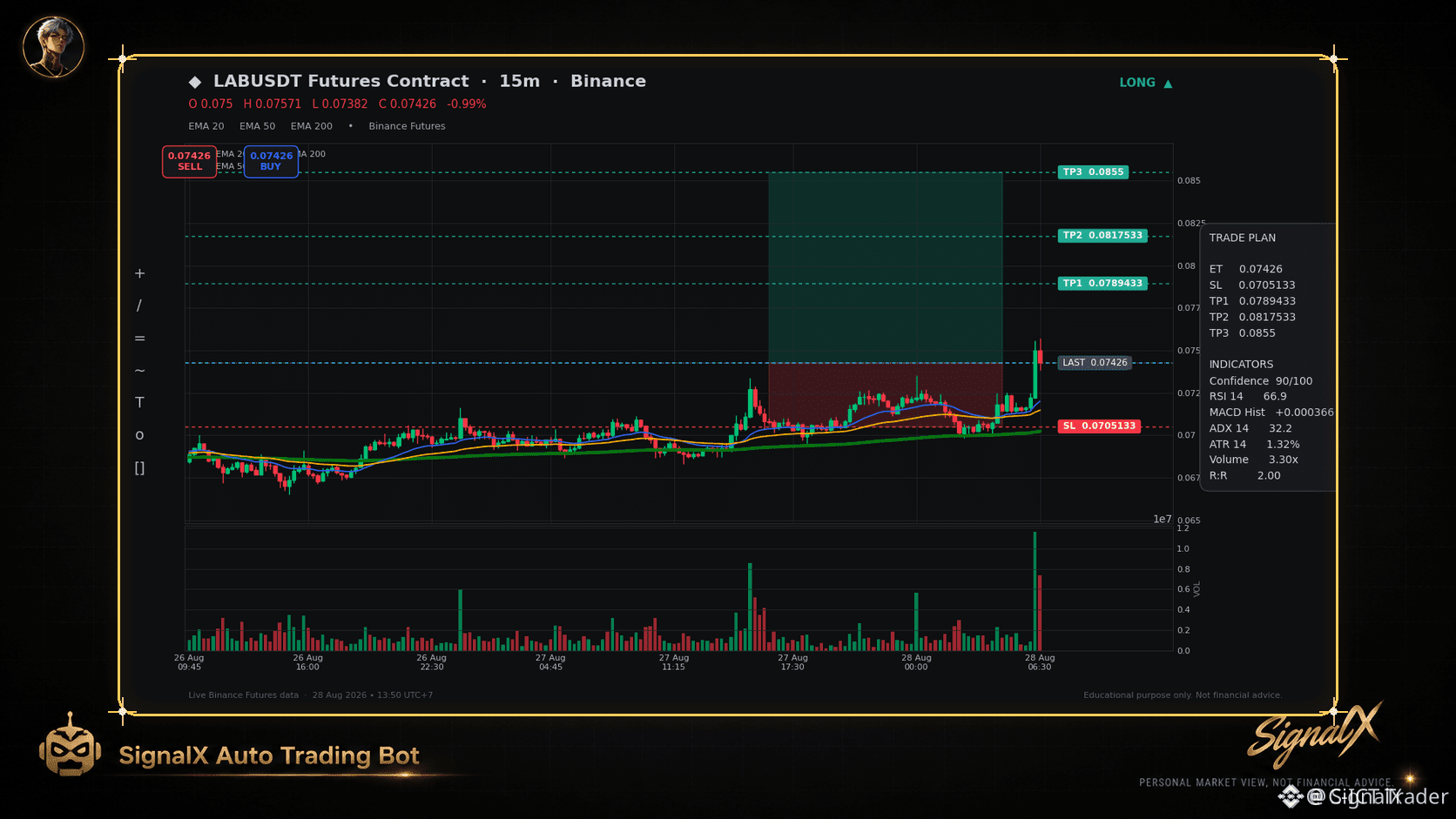The image size is (1456, 819).
Task: Choose the square brackets rectangle tool
Action: coord(139,468)
